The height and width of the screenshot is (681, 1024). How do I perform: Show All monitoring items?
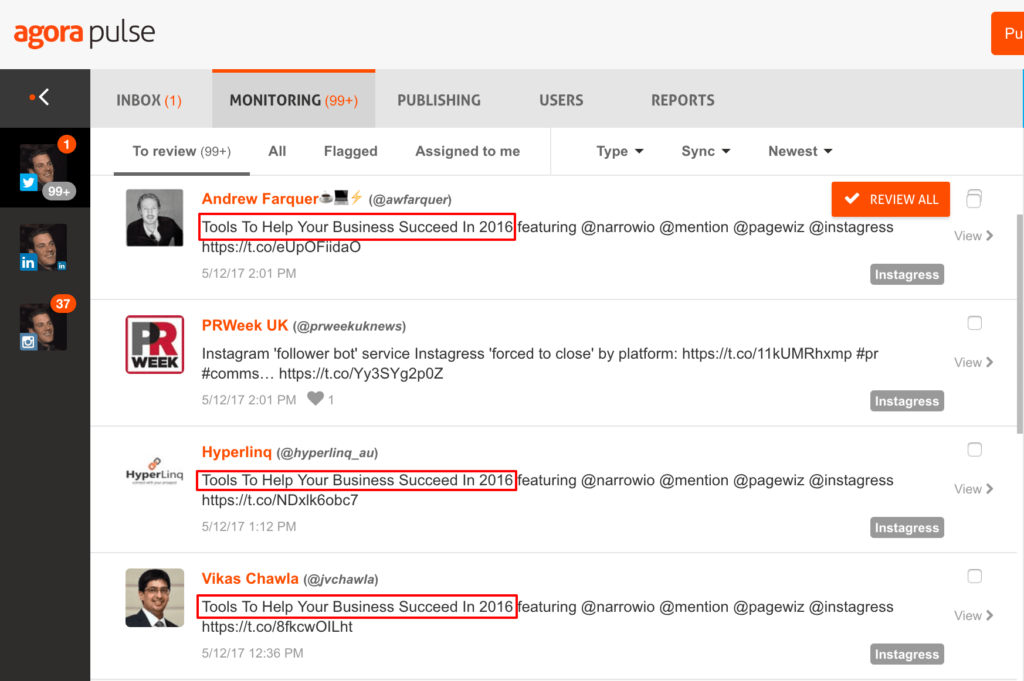[277, 151]
